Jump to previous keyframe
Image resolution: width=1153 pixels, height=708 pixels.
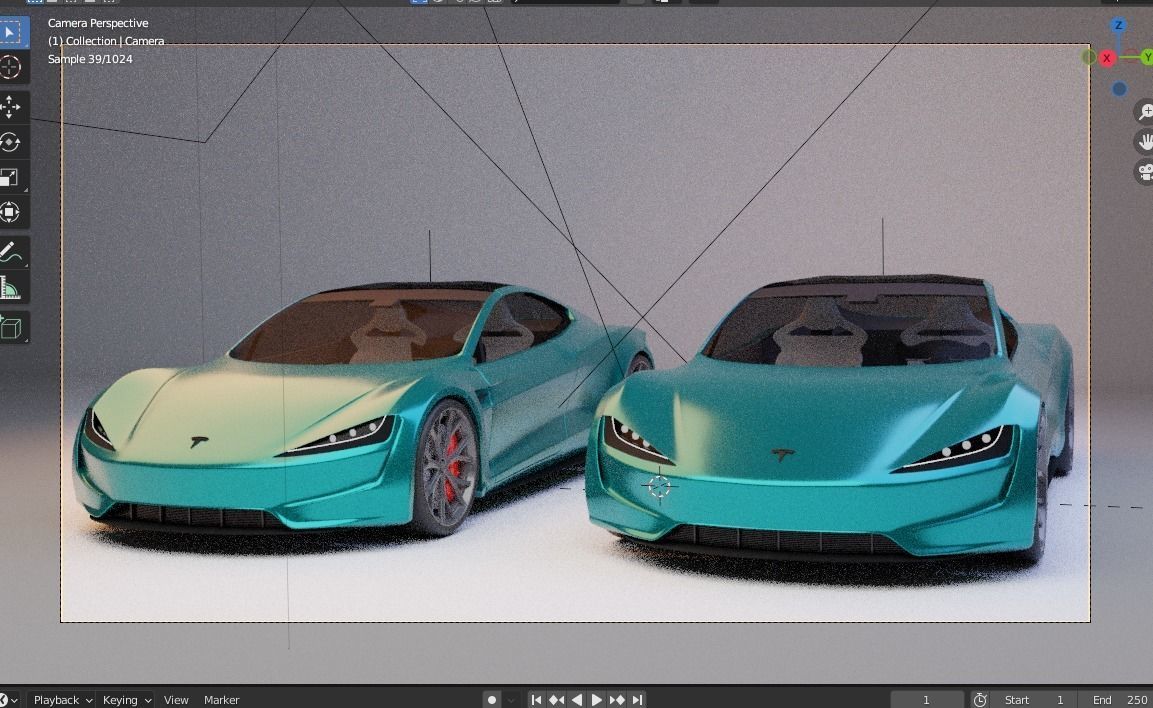coord(557,699)
